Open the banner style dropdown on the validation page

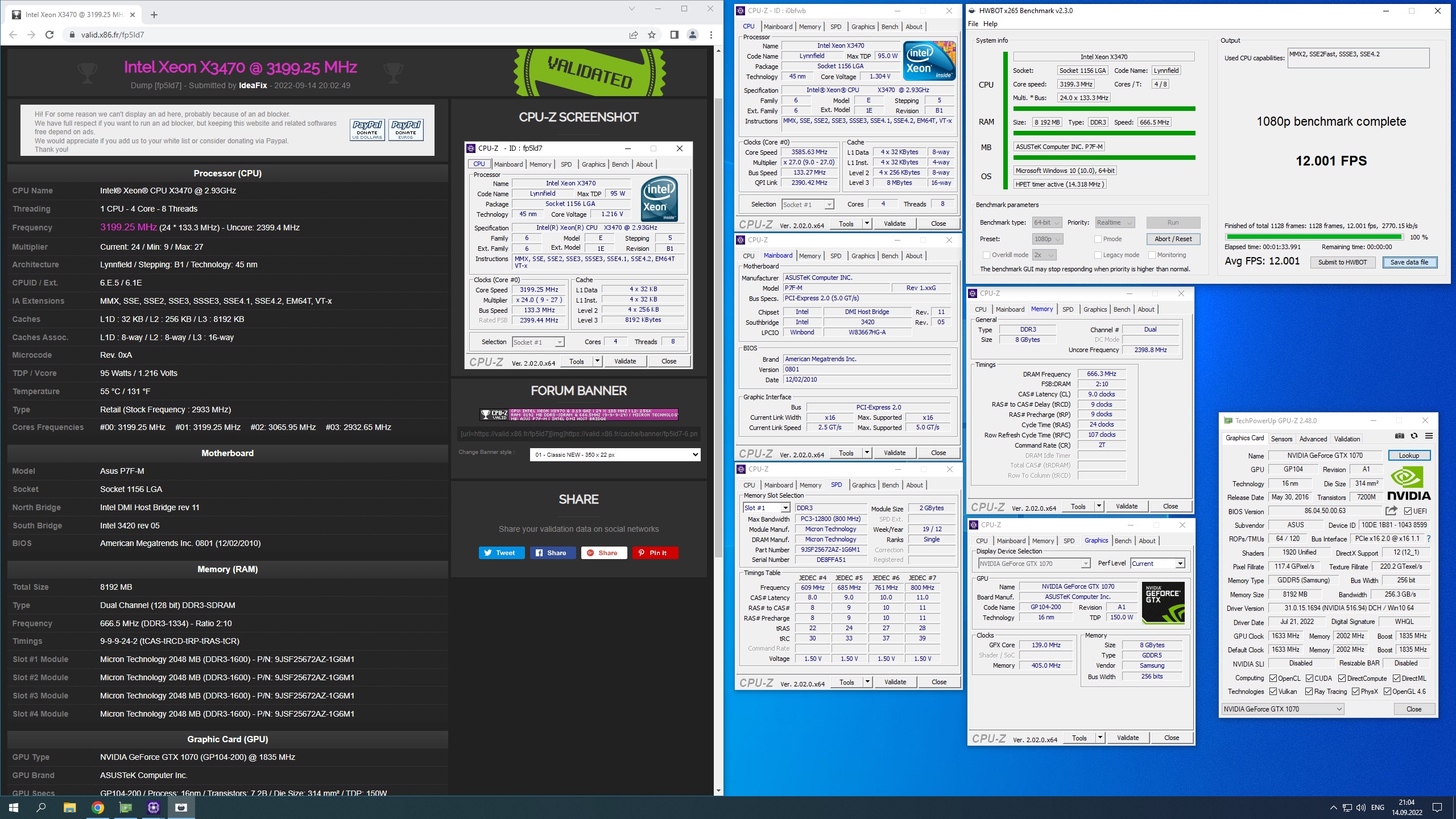615,454
